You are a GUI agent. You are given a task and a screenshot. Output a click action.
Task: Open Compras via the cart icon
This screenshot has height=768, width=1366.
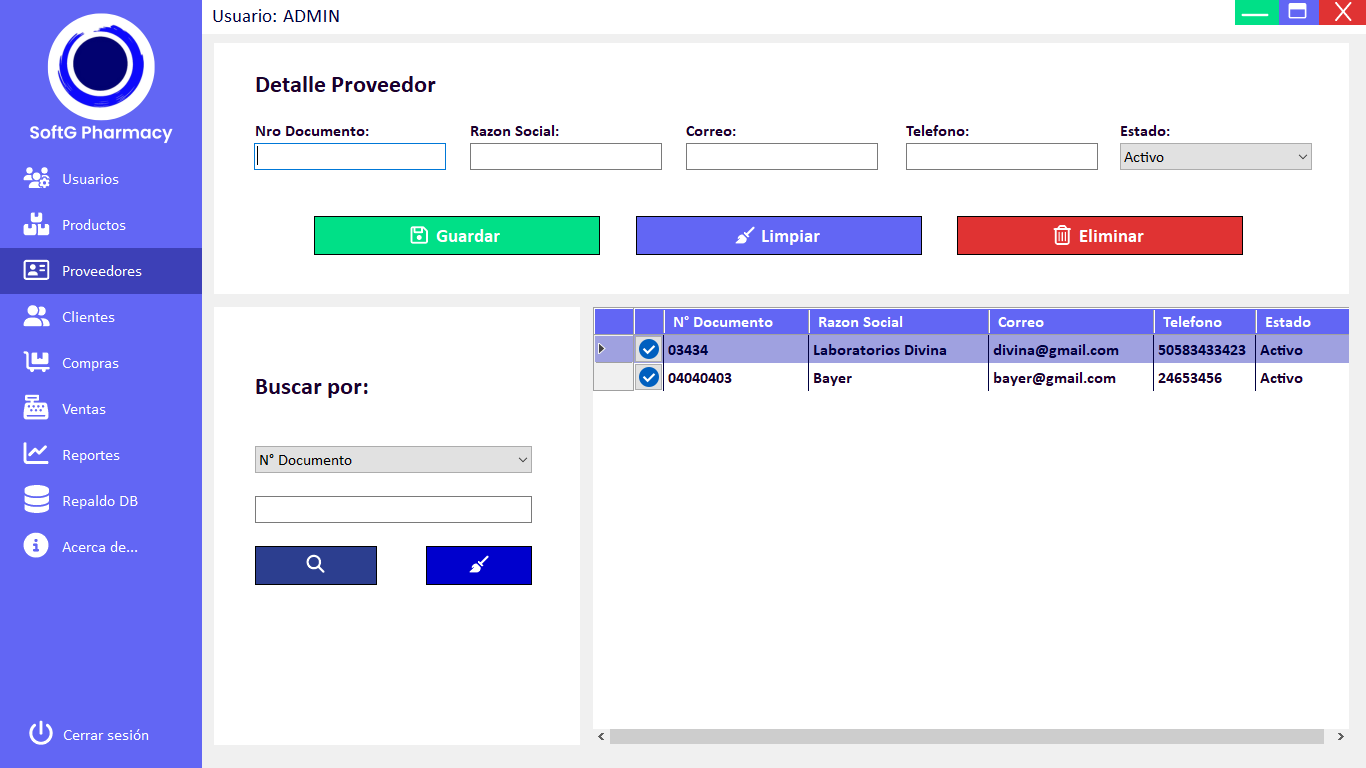[x=37, y=363]
